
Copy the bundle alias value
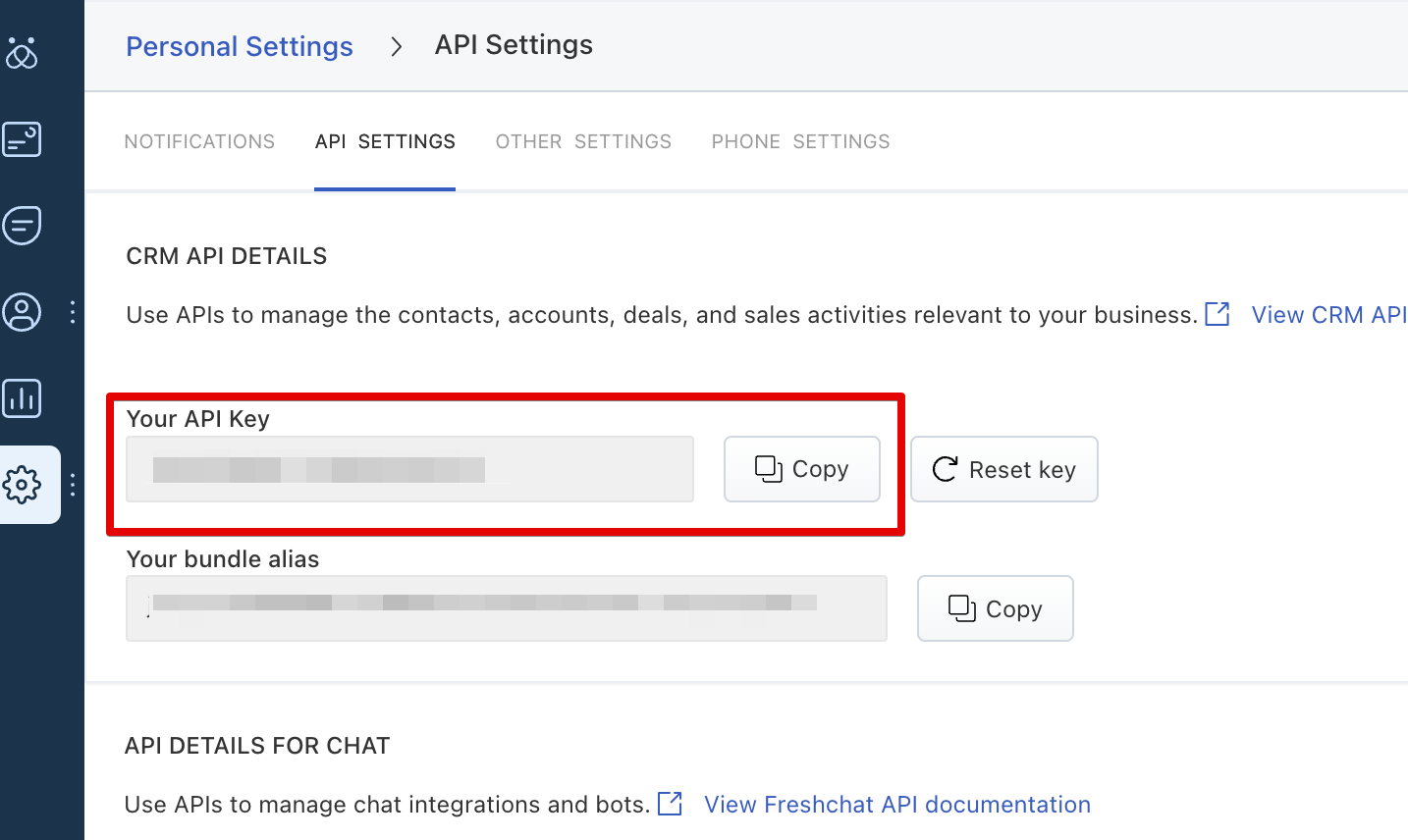(995, 608)
